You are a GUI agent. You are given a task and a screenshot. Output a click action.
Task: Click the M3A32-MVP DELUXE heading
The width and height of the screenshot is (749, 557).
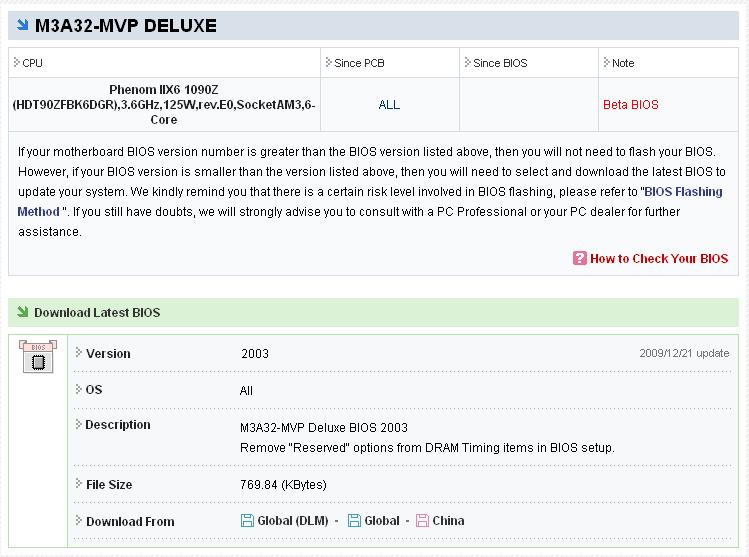click(x=126, y=26)
